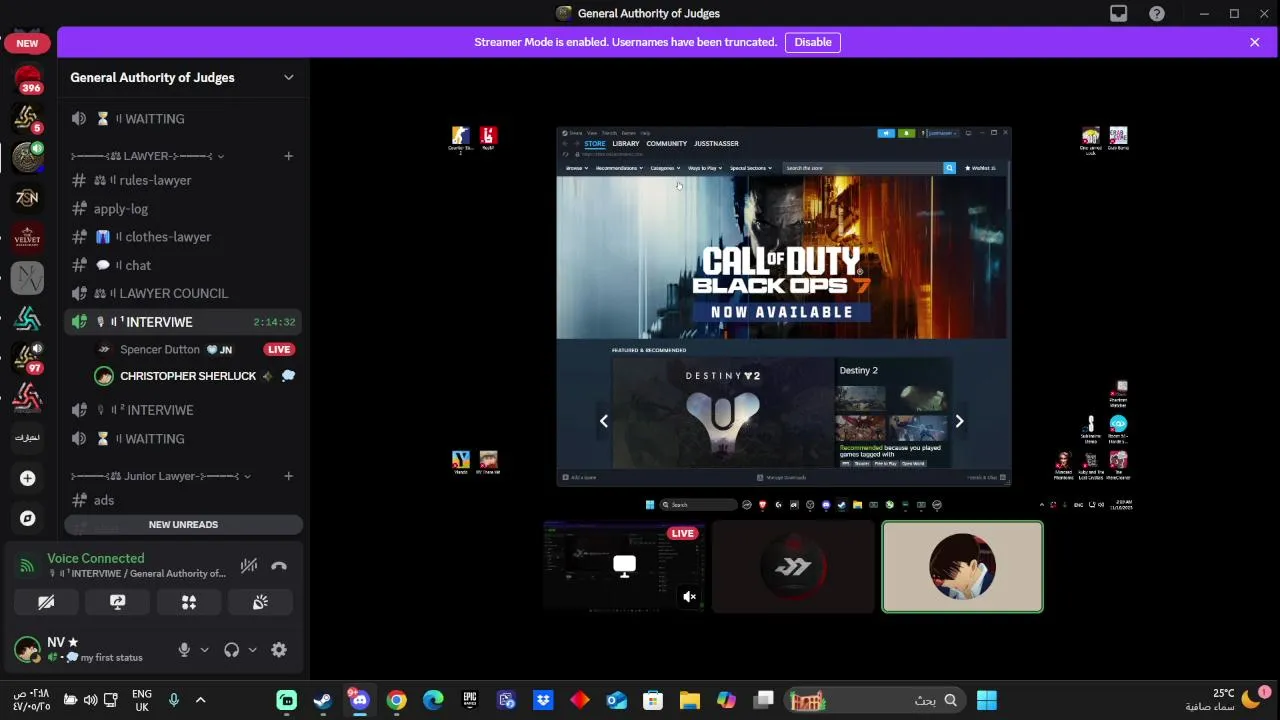1280x720 pixels.
Task: Open NV user profile avatar
Action: pyautogui.click(x=27, y=649)
